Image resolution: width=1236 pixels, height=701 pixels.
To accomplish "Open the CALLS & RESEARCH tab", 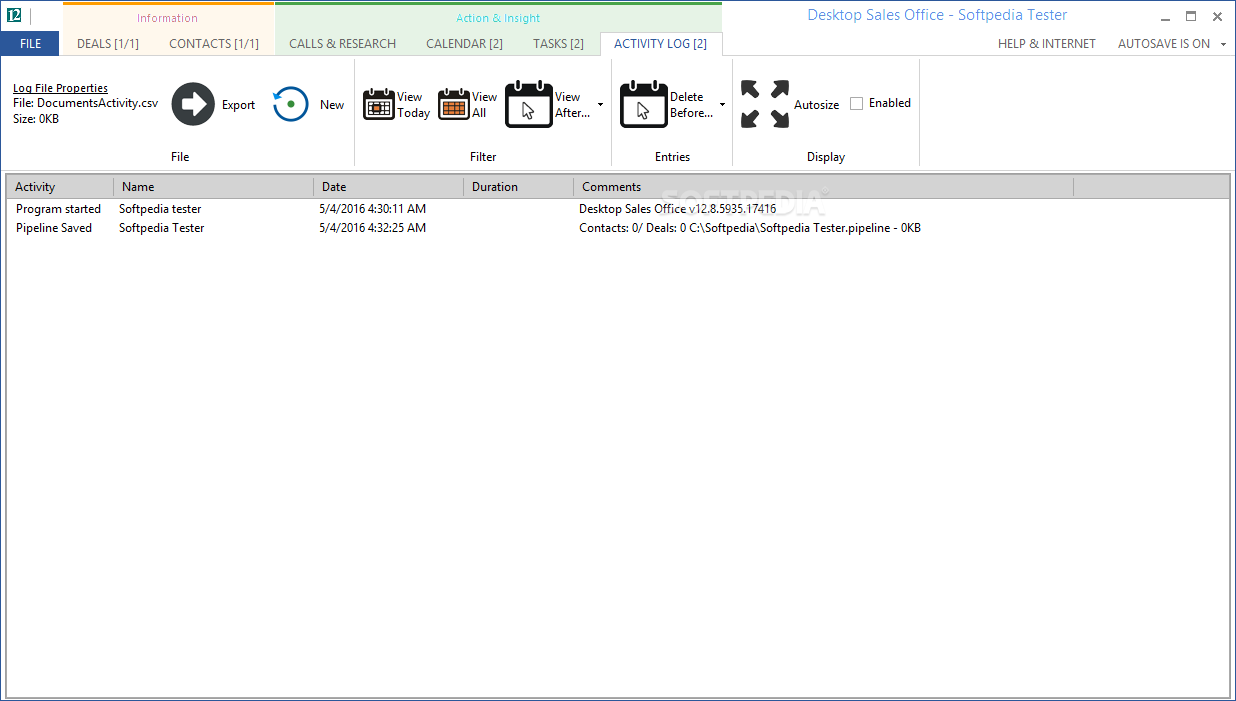I will click(343, 44).
